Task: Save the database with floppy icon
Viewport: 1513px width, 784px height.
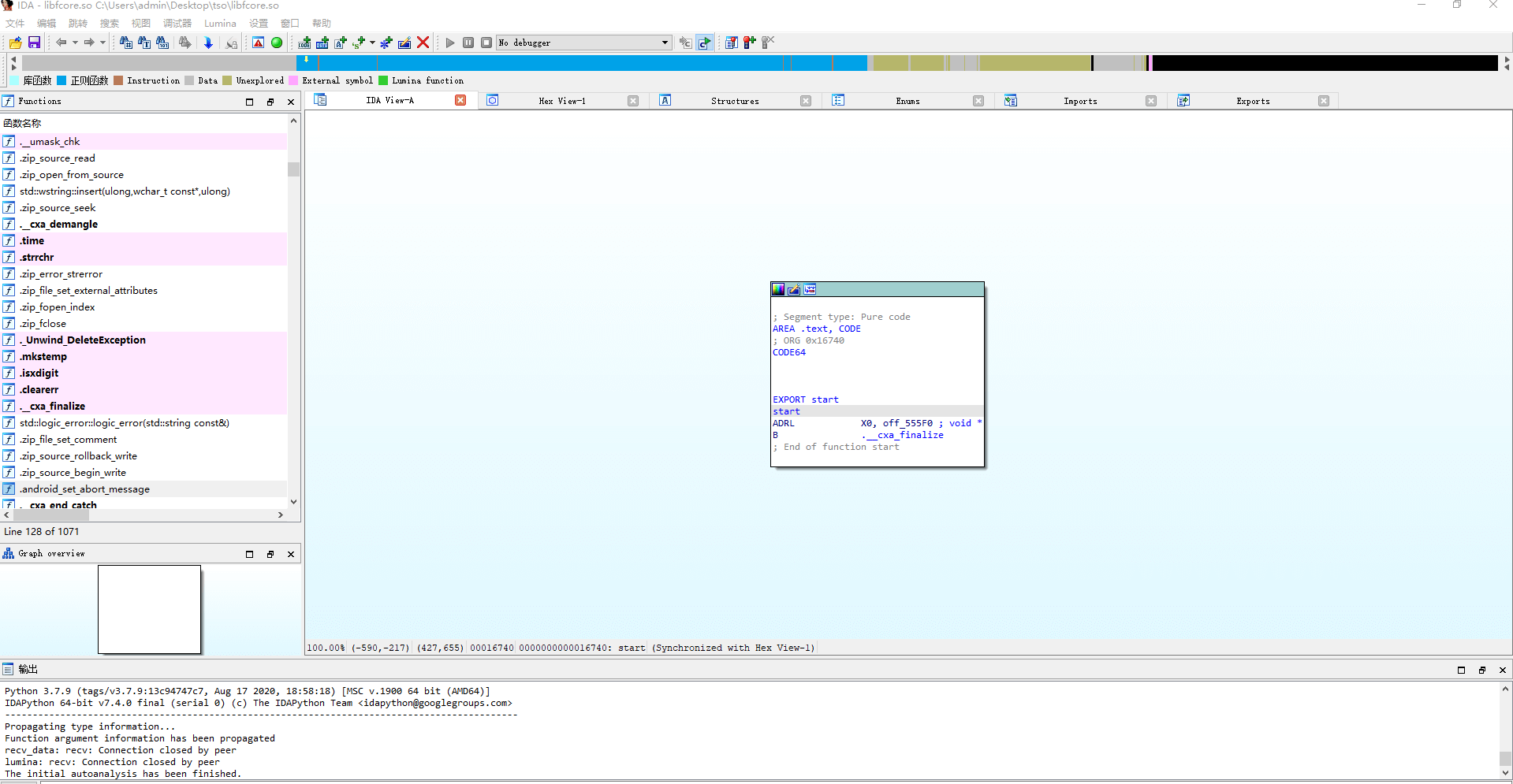Action: tap(34, 43)
